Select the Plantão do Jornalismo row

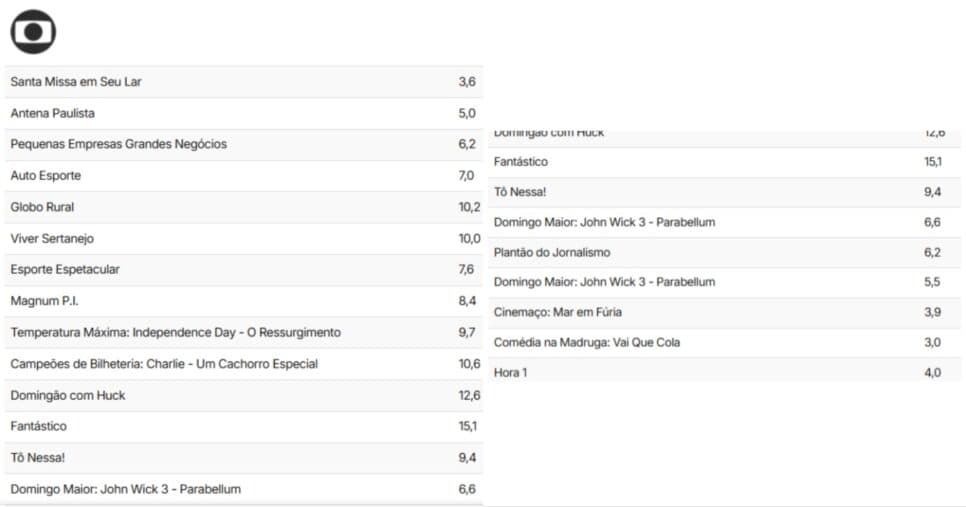click(x=724, y=253)
